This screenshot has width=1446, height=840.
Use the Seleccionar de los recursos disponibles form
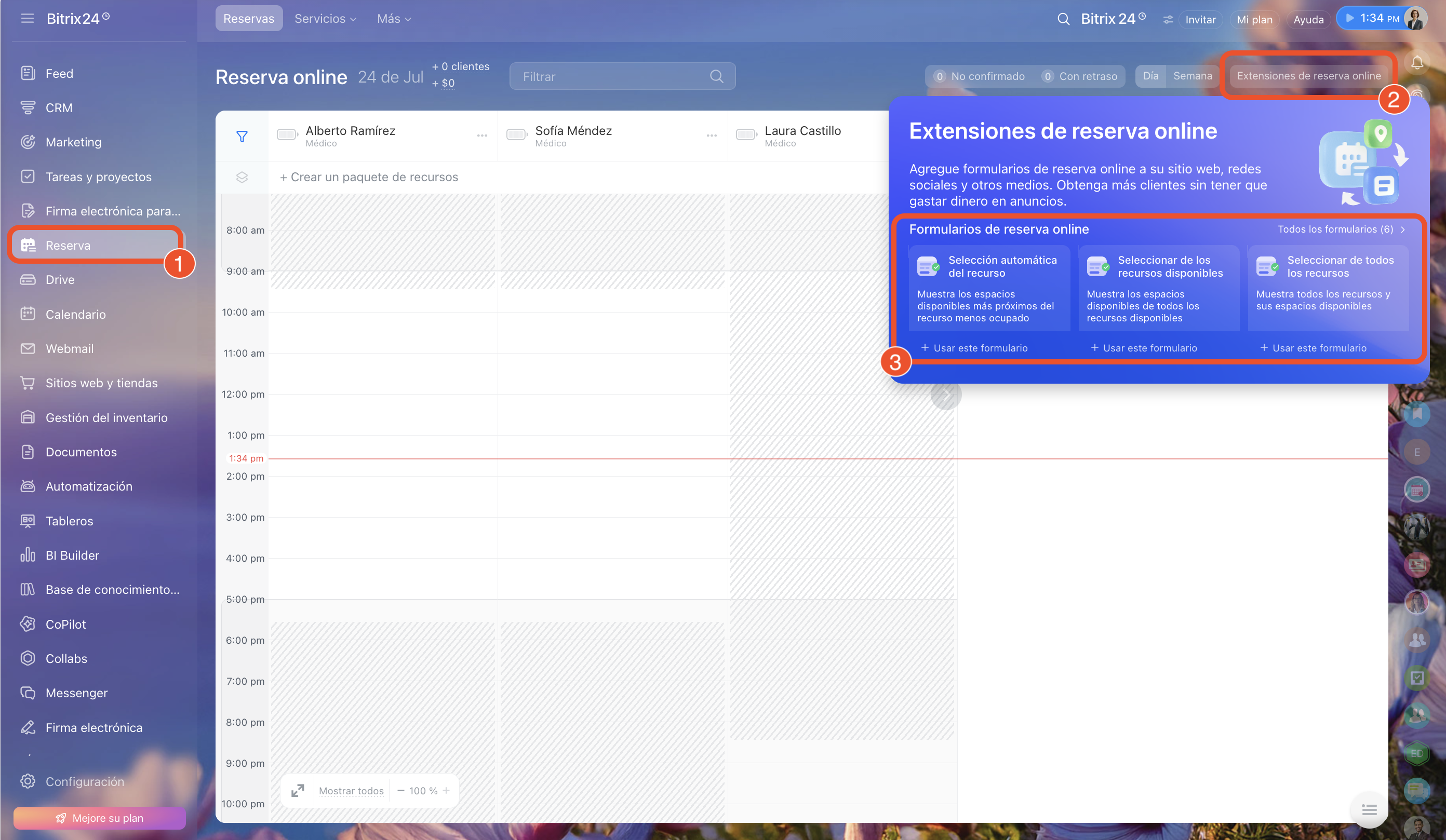pos(1144,348)
